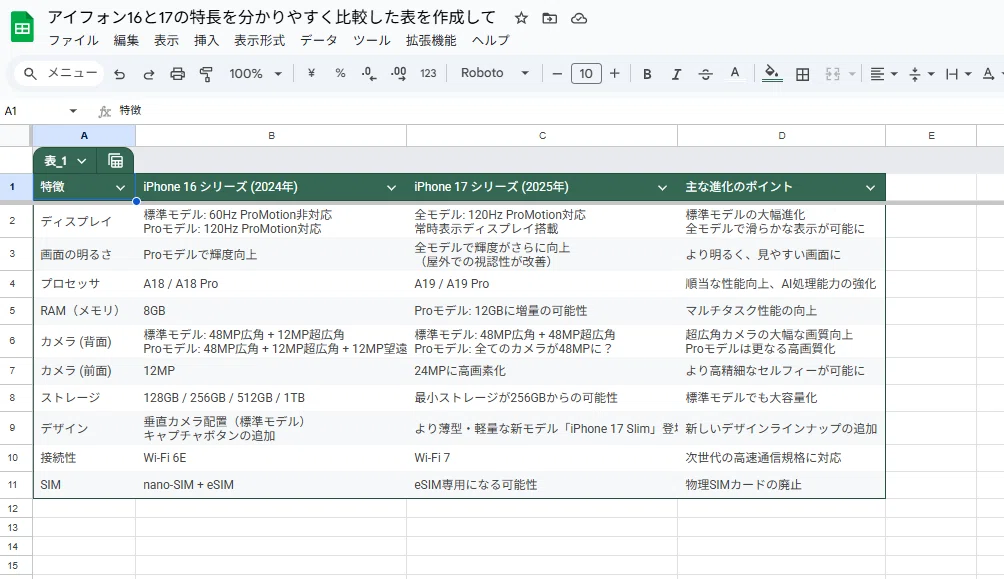Screen dimensions: 1004x579
Task: Open horizontal align dropdown
Action: click(x=884, y=74)
